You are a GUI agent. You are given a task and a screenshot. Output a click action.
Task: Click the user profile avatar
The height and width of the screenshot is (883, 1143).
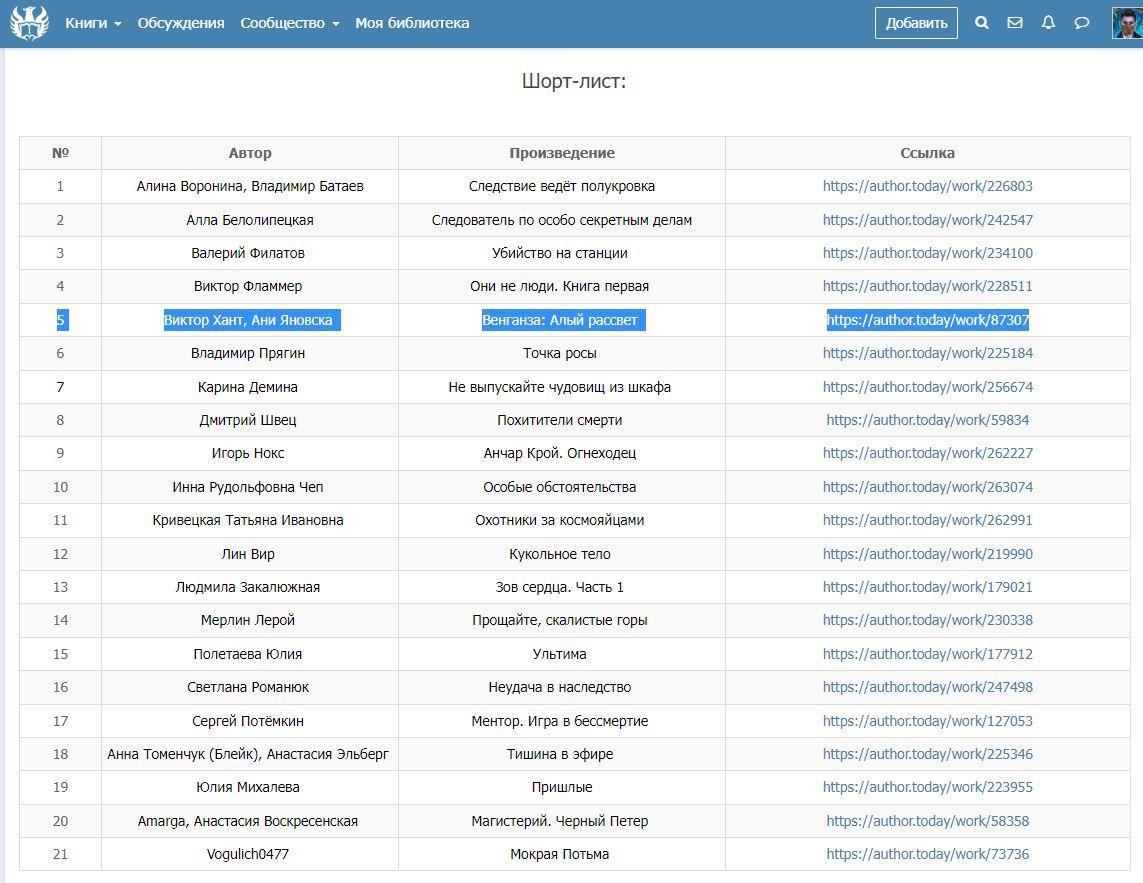pos(1127,23)
